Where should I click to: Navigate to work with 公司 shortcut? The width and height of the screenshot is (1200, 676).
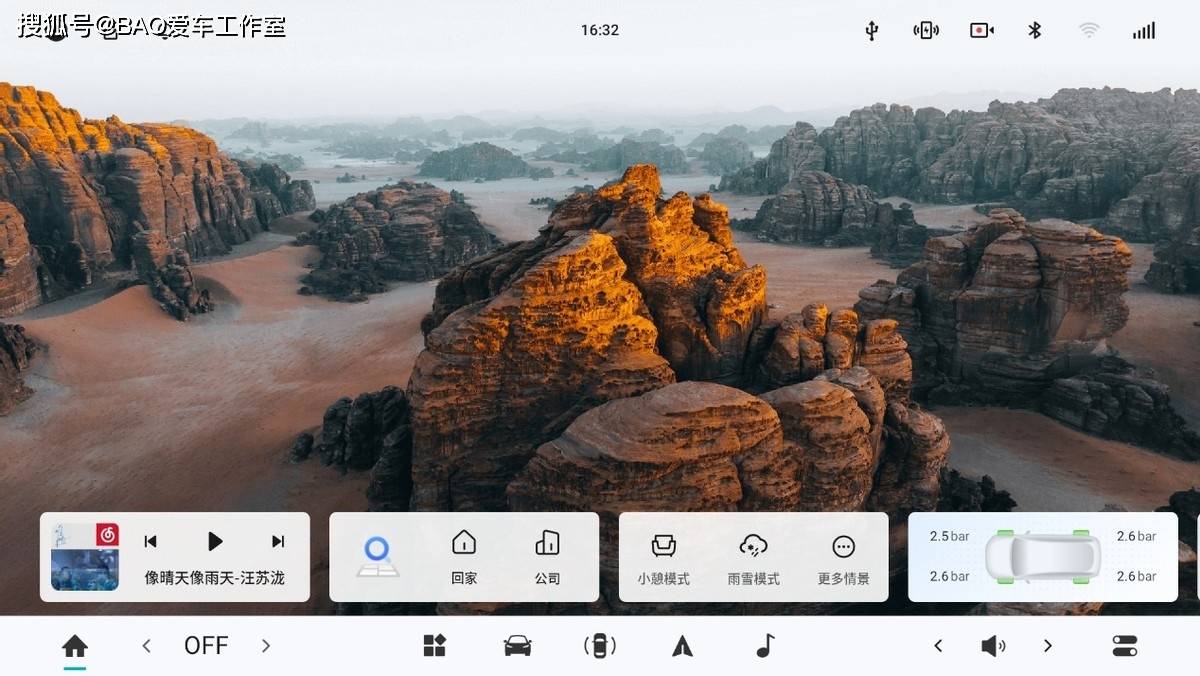547,558
